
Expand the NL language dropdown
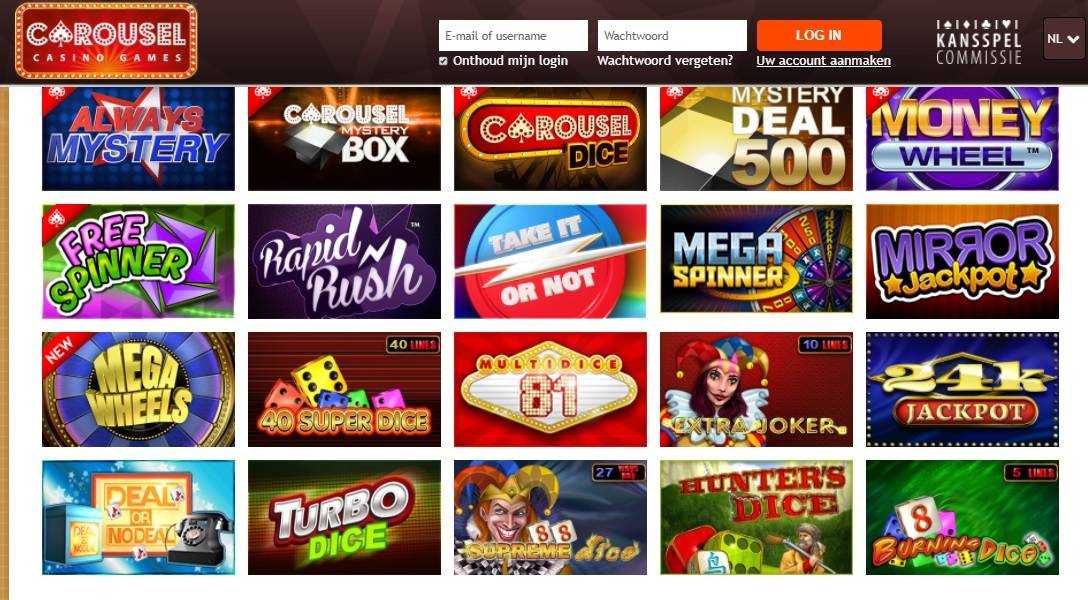pyautogui.click(x=1063, y=39)
